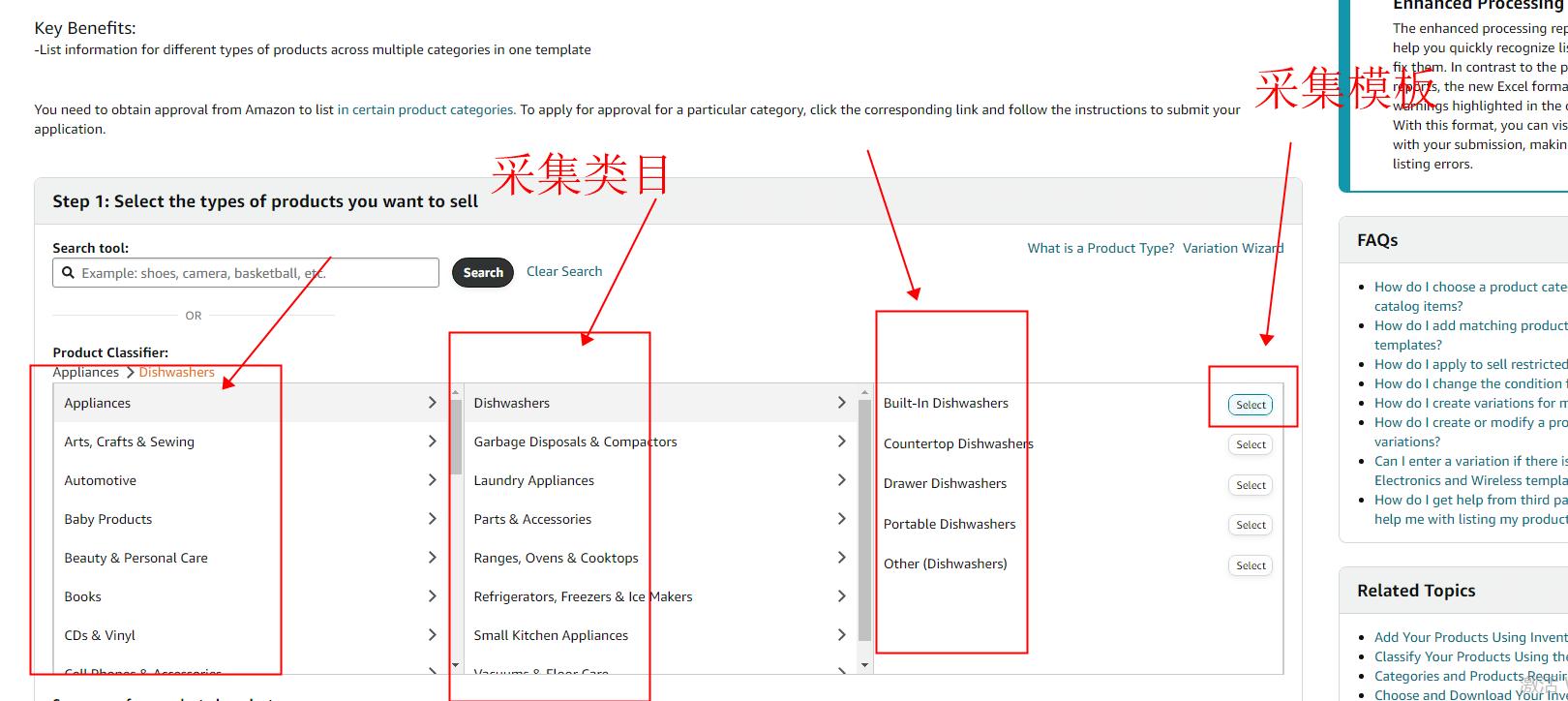
Task: Expand the Beauty & Personal Care chevron
Action: (433, 558)
